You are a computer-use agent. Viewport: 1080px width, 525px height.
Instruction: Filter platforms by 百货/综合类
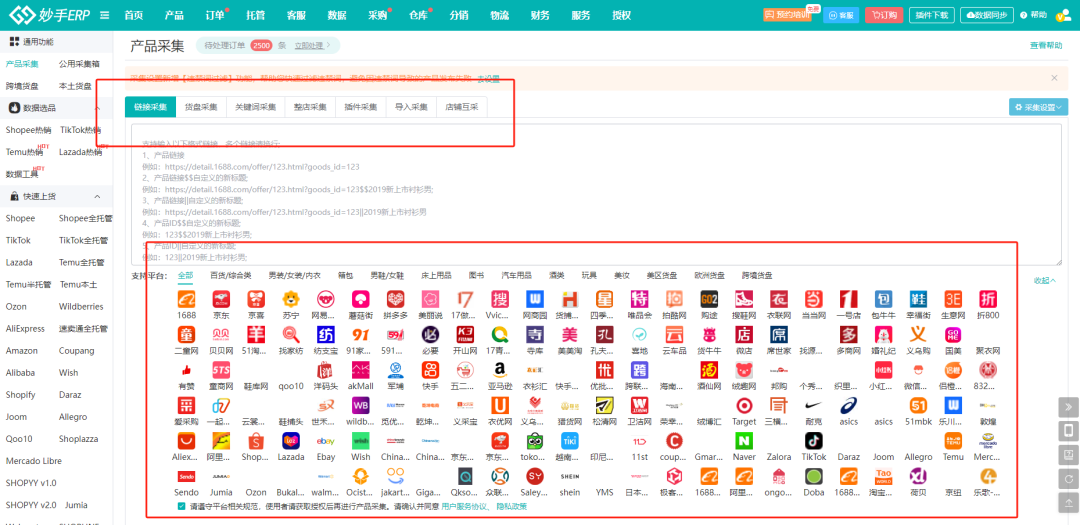pyautogui.click(x=231, y=275)
